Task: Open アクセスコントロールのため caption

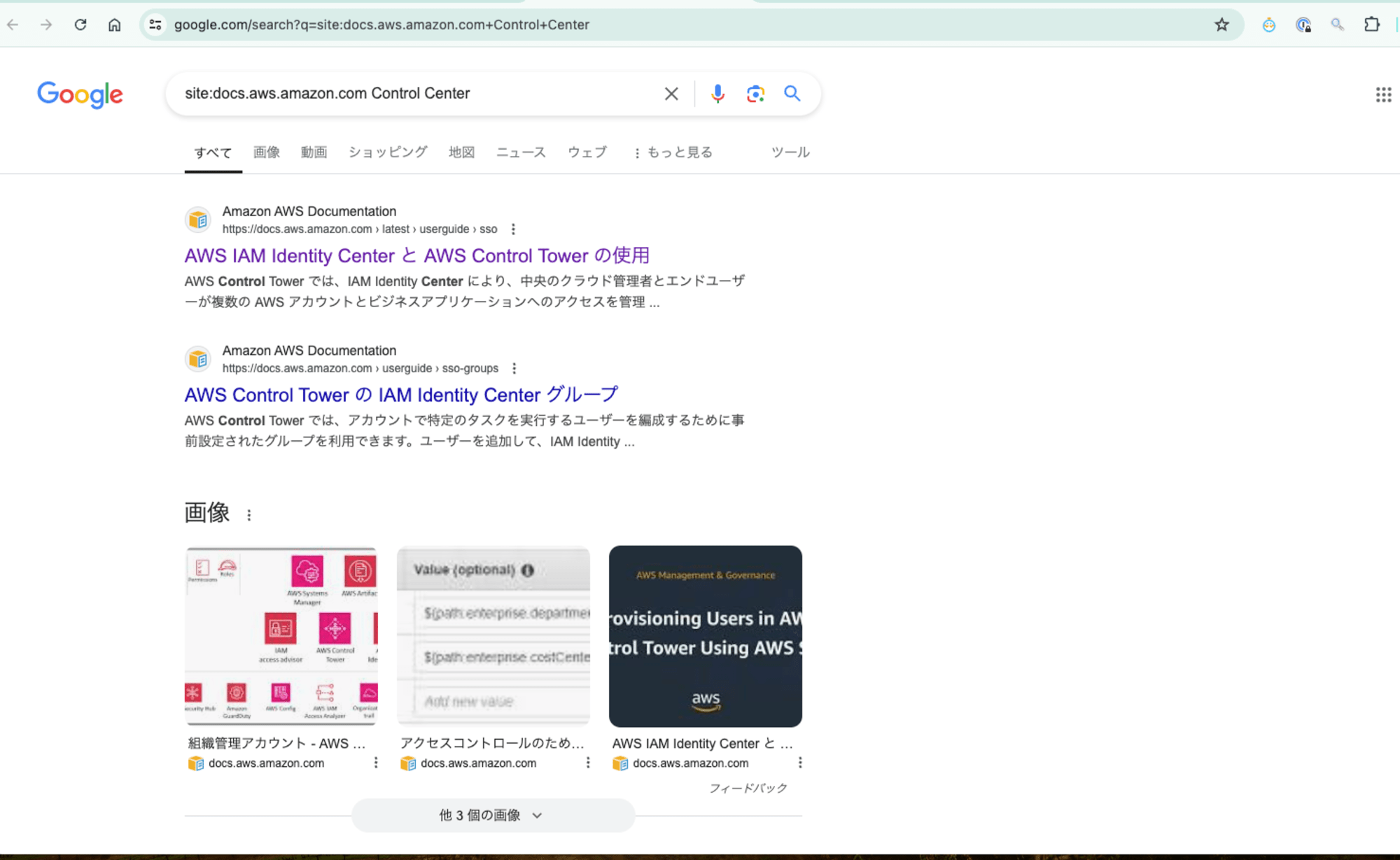Action: point(492,744)
